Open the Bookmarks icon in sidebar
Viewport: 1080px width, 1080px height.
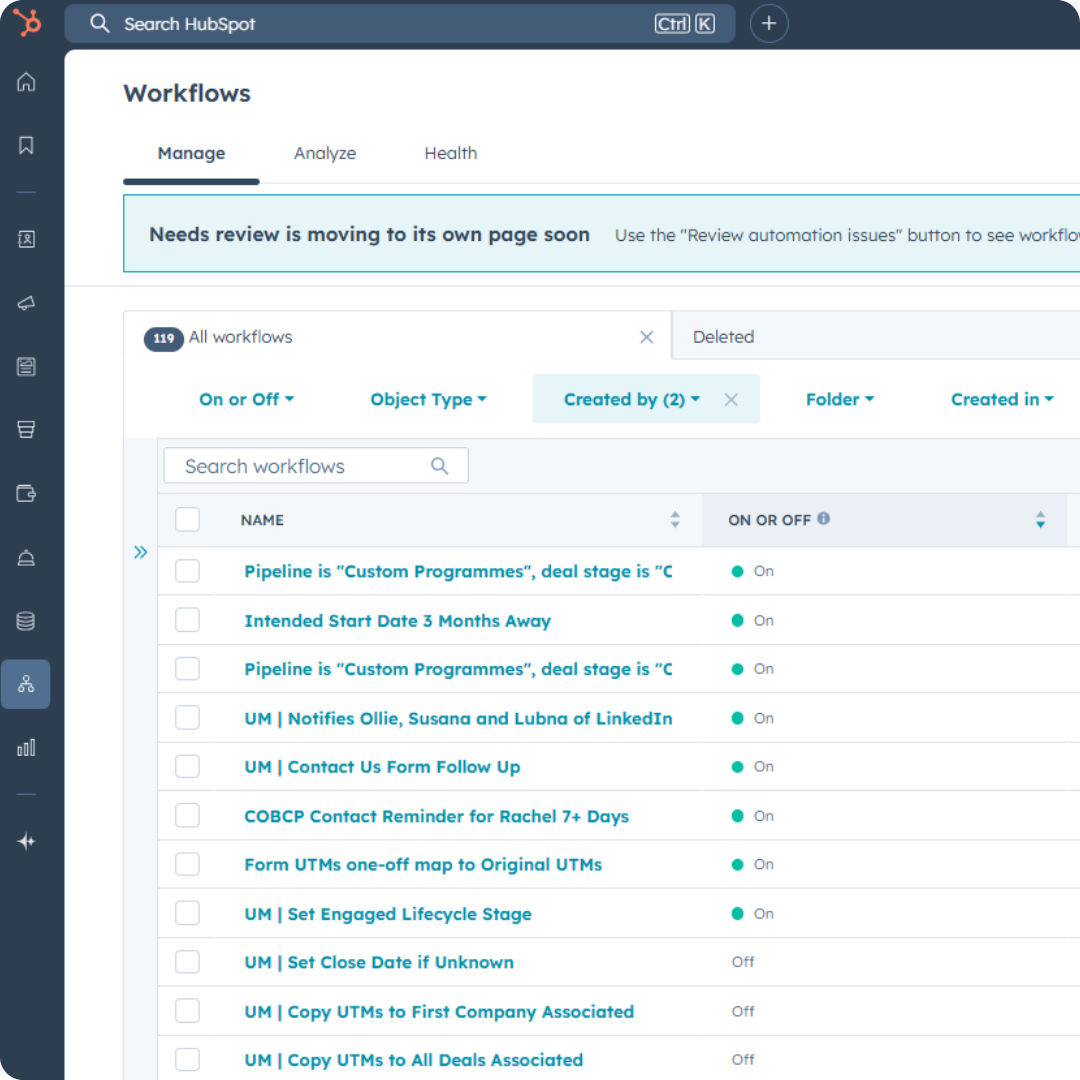[26, 145]
